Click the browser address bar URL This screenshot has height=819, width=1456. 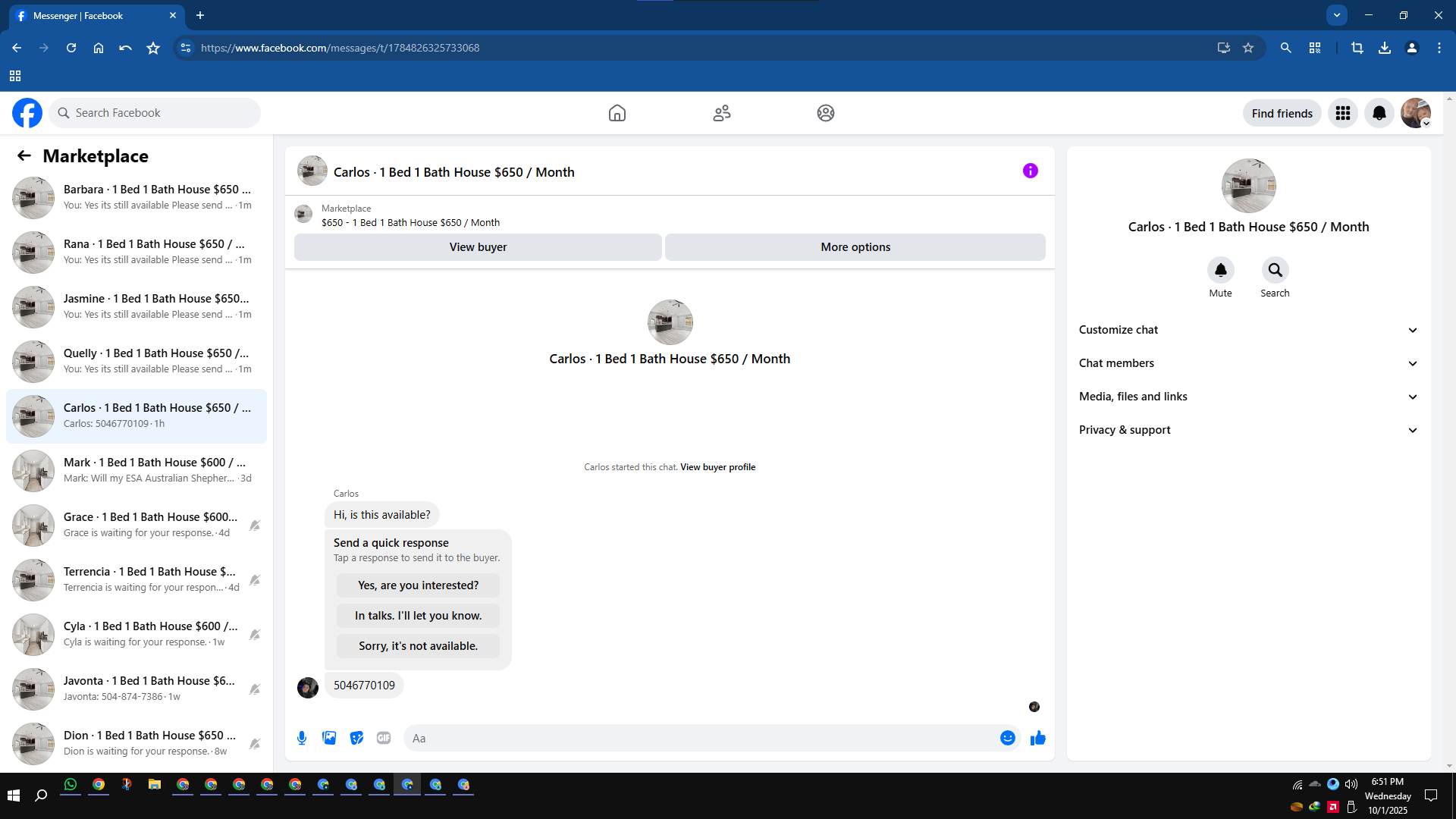(340, 48)
